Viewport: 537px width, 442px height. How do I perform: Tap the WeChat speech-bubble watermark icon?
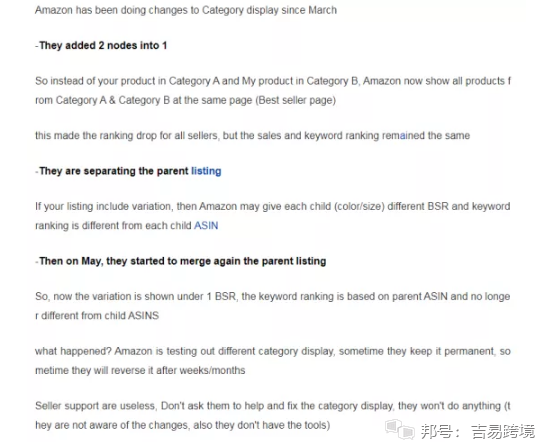coord(400,429)
